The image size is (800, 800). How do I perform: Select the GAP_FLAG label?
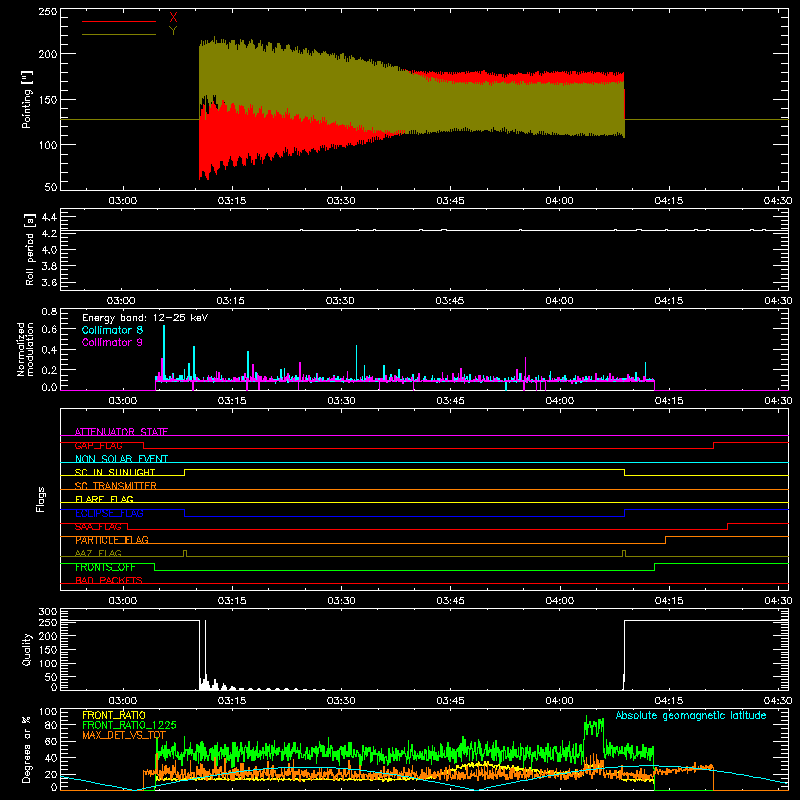tap(98, 445)
